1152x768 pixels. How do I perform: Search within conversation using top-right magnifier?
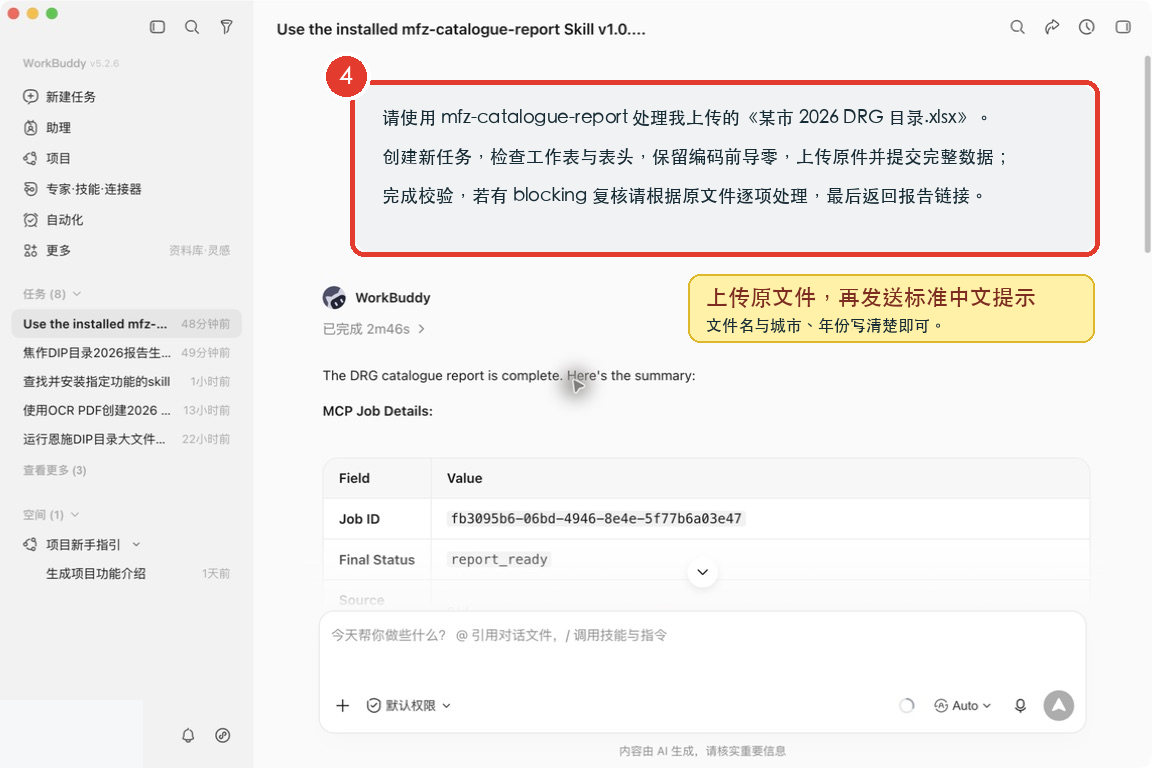1018,27
